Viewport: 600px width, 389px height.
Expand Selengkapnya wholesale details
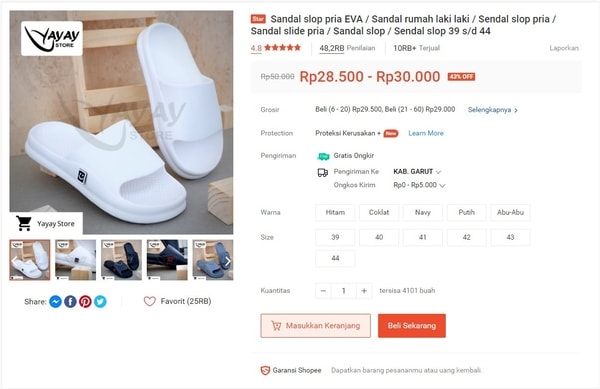point(493,110)
